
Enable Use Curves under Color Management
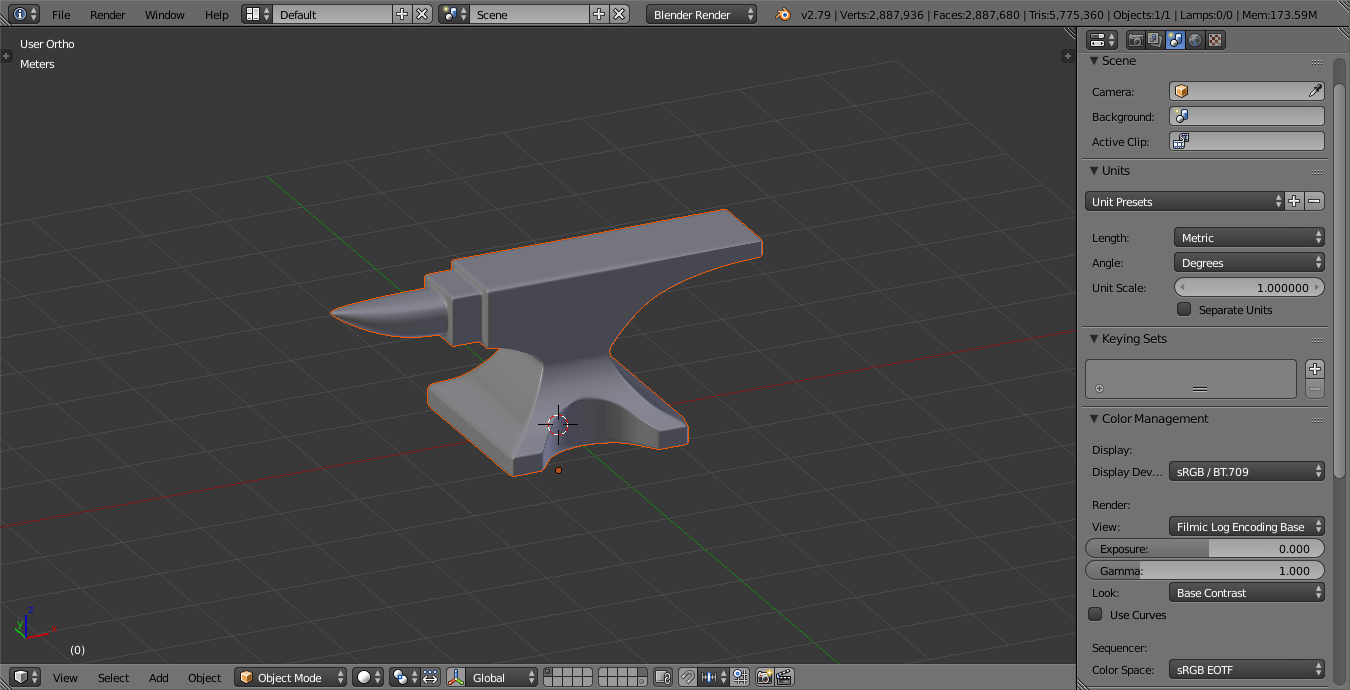(1095, 615)
